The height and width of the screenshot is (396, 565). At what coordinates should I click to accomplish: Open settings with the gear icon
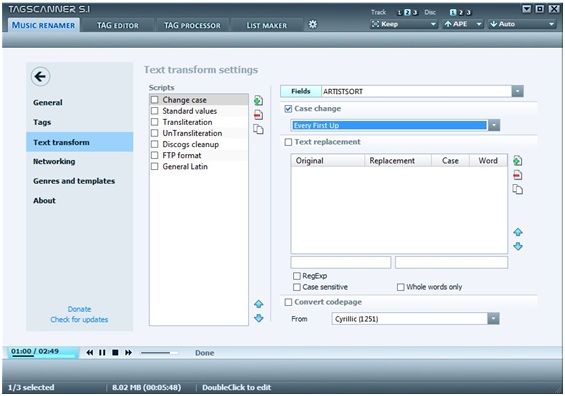(x=313, y=25)
